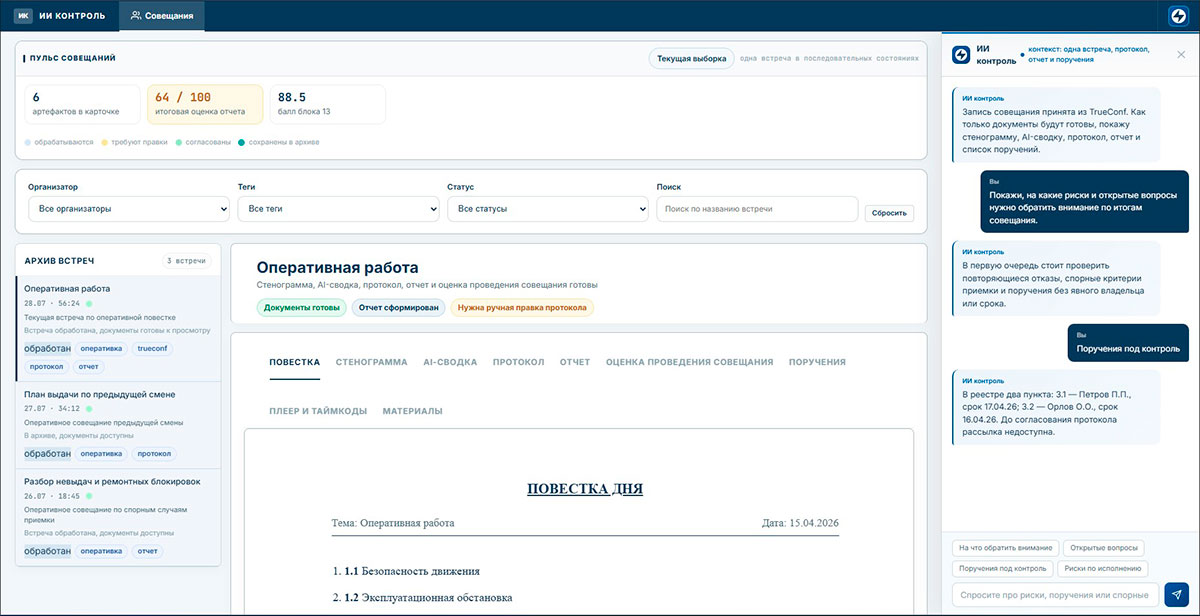Screen dimensions: 1200x616
Task: Click the meeting name search field
Action: pos(757,209)
